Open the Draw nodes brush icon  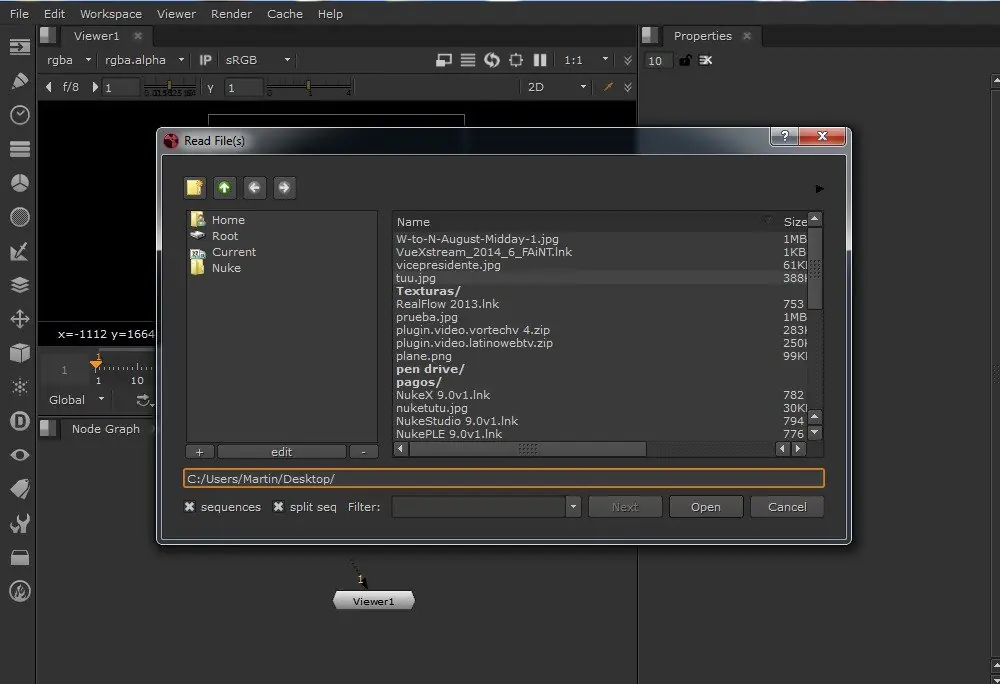tap(20, 81)
